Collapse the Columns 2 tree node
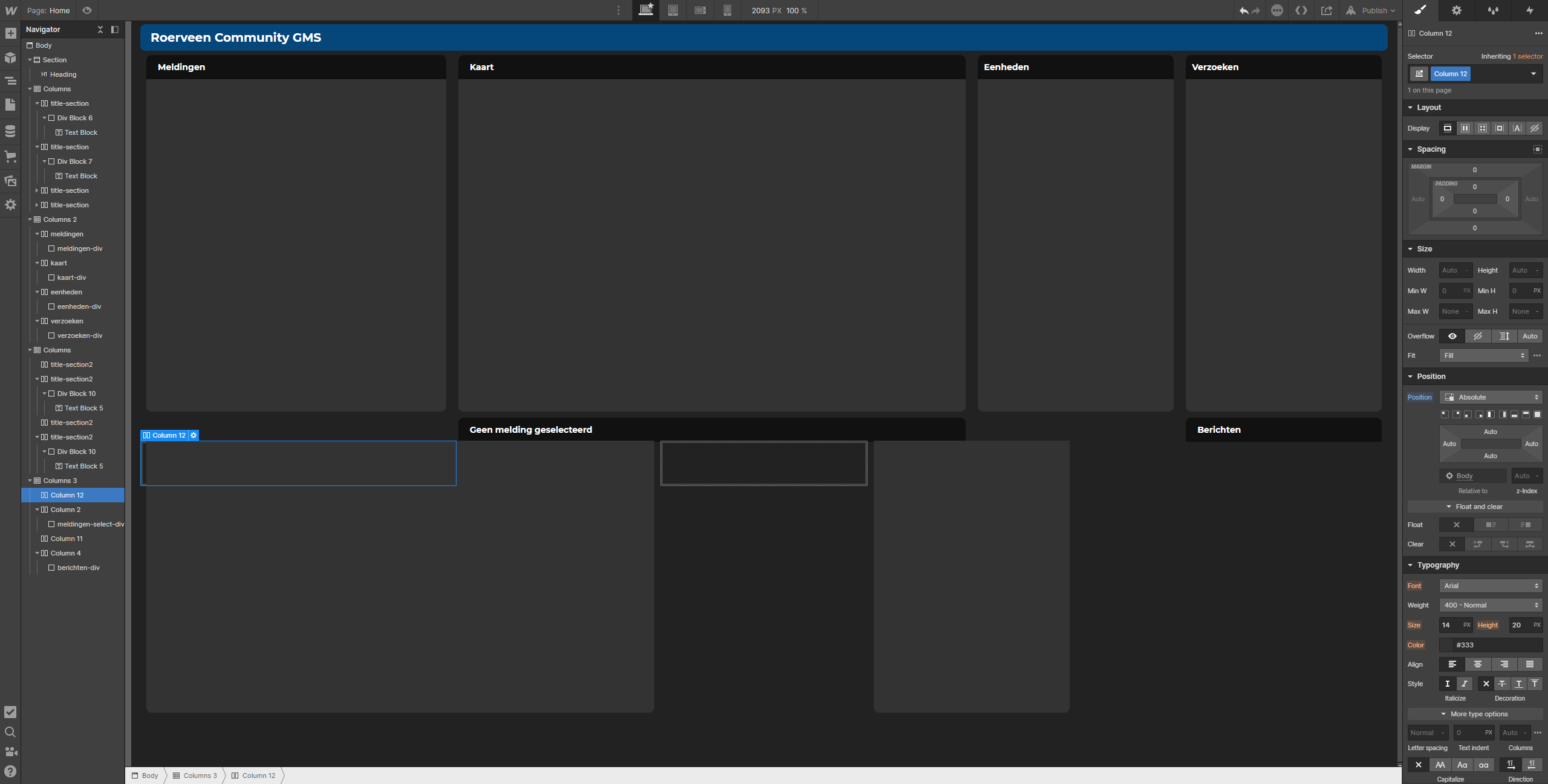The width and height of the screenshot is (1548, 784). point(30,219)
